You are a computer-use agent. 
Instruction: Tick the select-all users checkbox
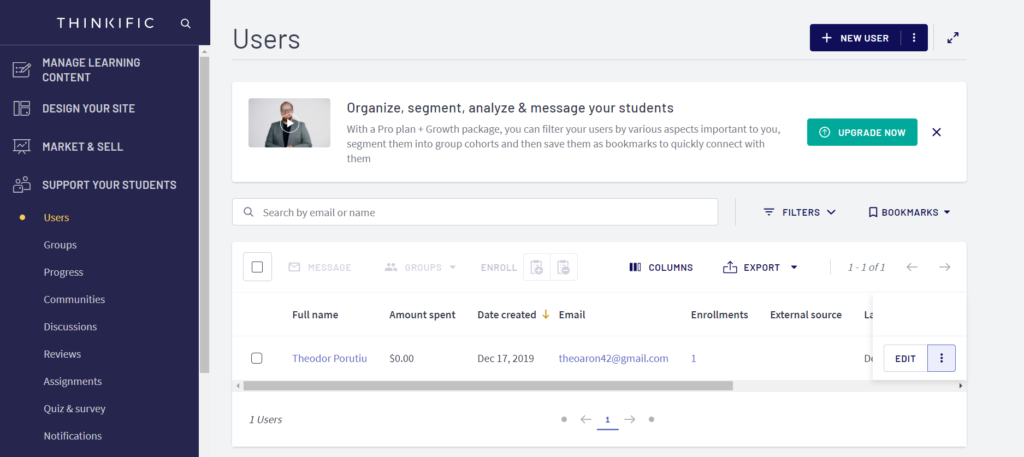(x=257, y=267)
